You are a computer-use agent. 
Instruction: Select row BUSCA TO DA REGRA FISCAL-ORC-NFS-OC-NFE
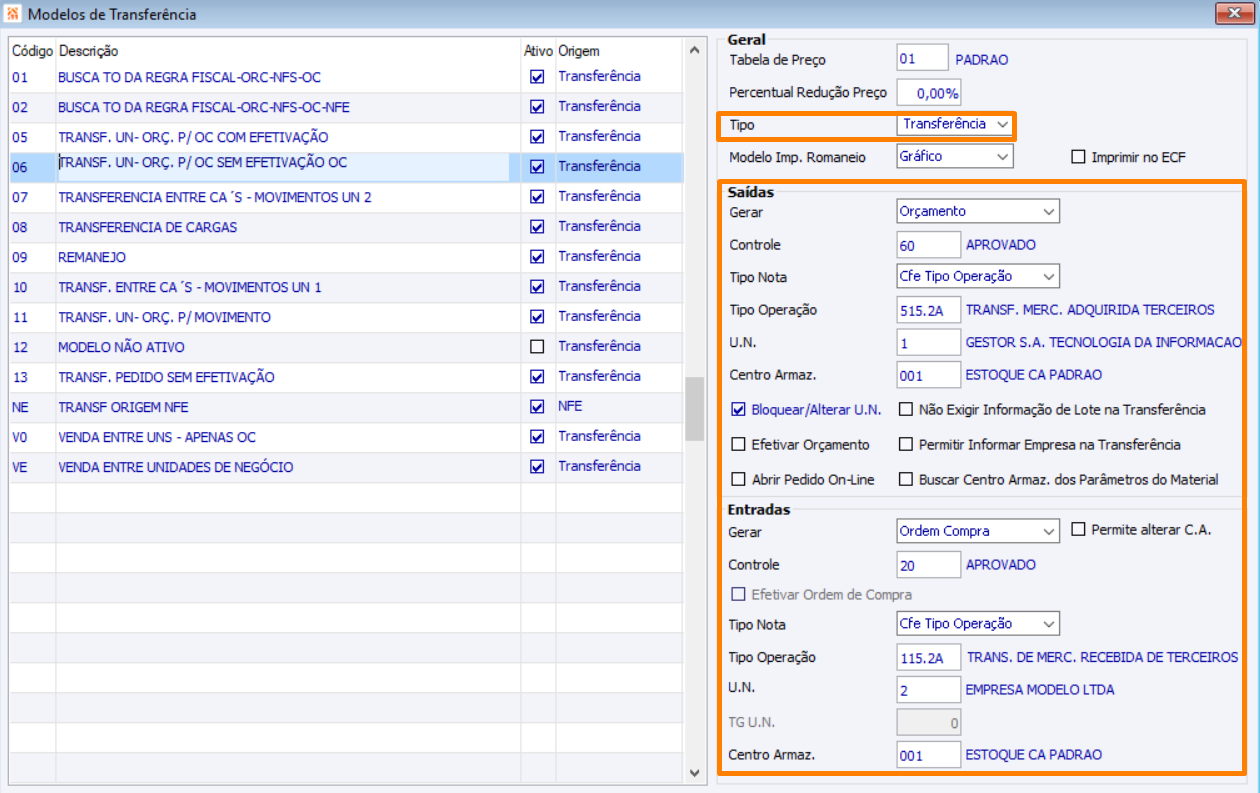point(346,107)
